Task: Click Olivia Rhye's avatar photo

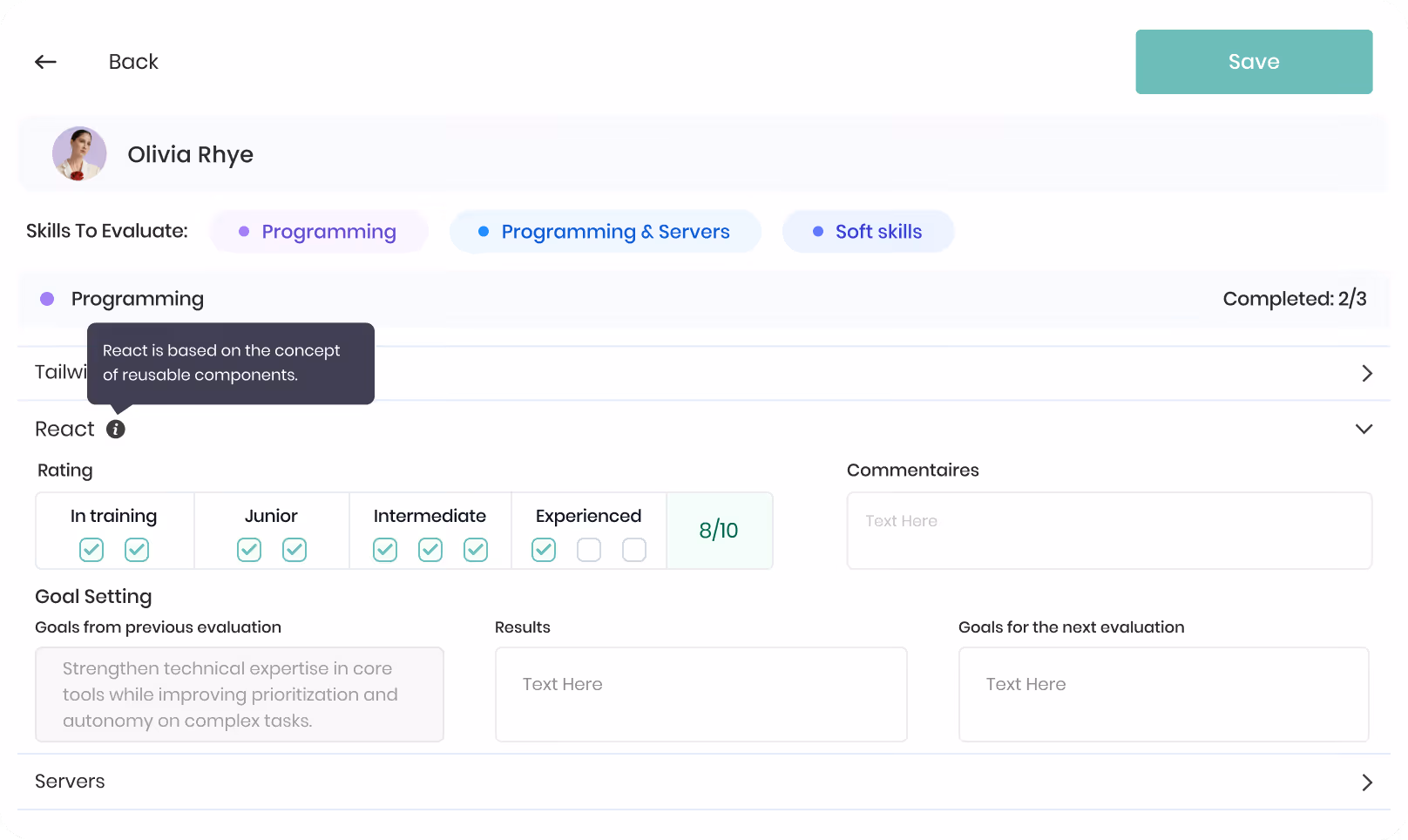Action: (79, 154)
